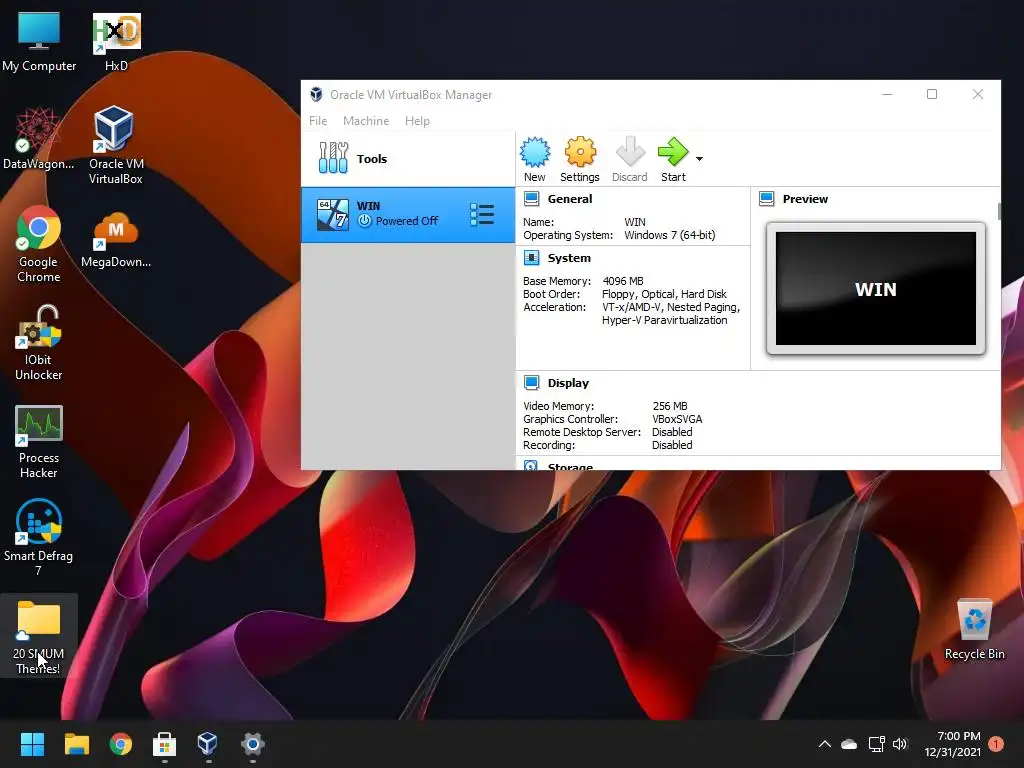Select the Process Hacker desktop shortcut
The height and width of the screenshot is (768, 1024).
(x=39, y=442)
